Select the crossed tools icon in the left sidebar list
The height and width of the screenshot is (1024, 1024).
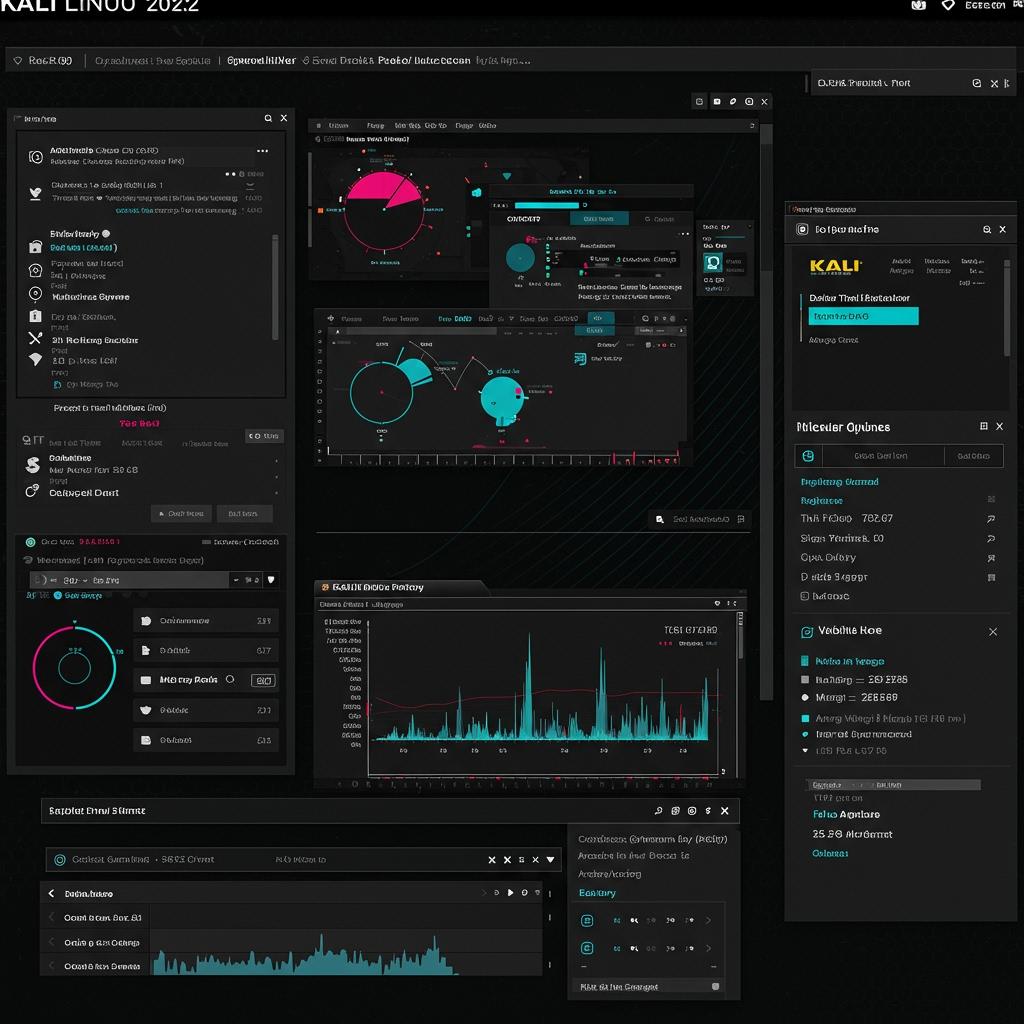tap(35, 338)
